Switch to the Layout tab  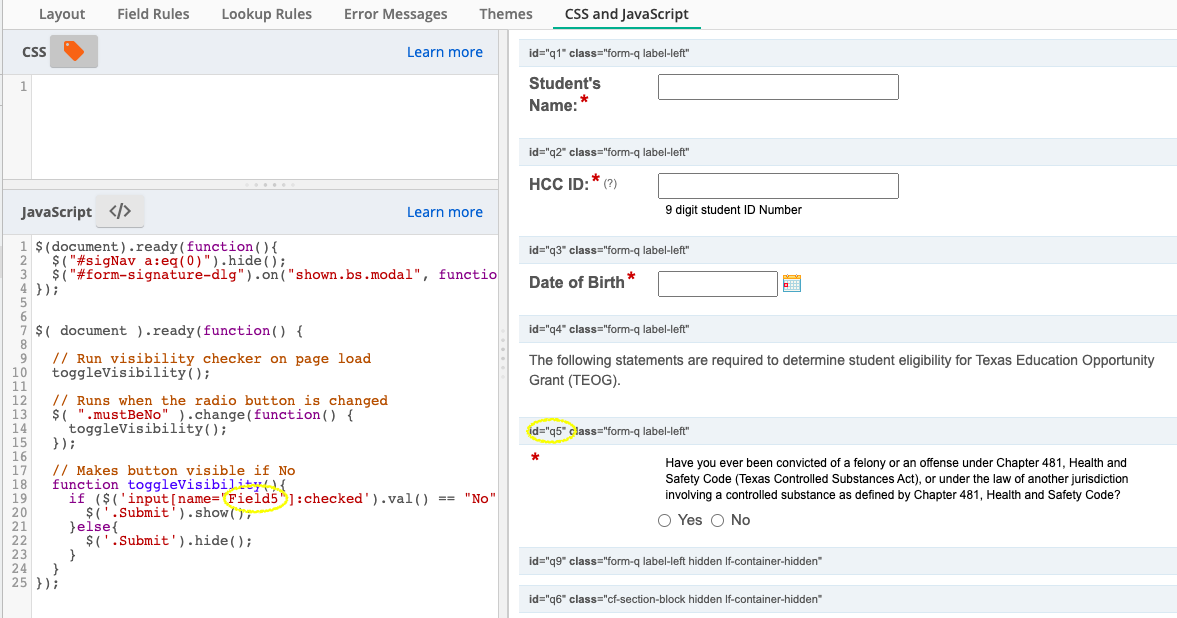point(61,14)
